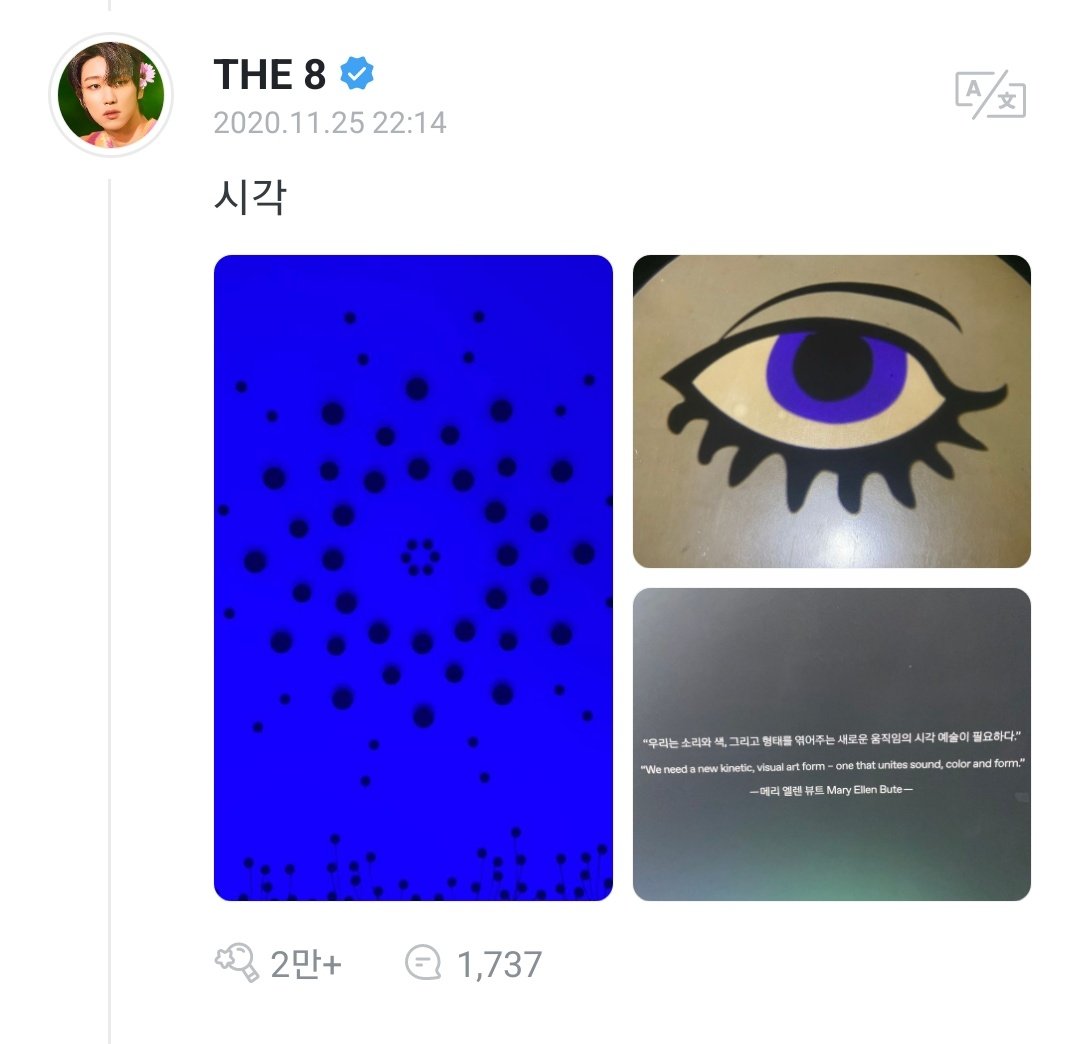1080x1044 pixels.
Task: Open the painted eye image
Action: [831, 411]
